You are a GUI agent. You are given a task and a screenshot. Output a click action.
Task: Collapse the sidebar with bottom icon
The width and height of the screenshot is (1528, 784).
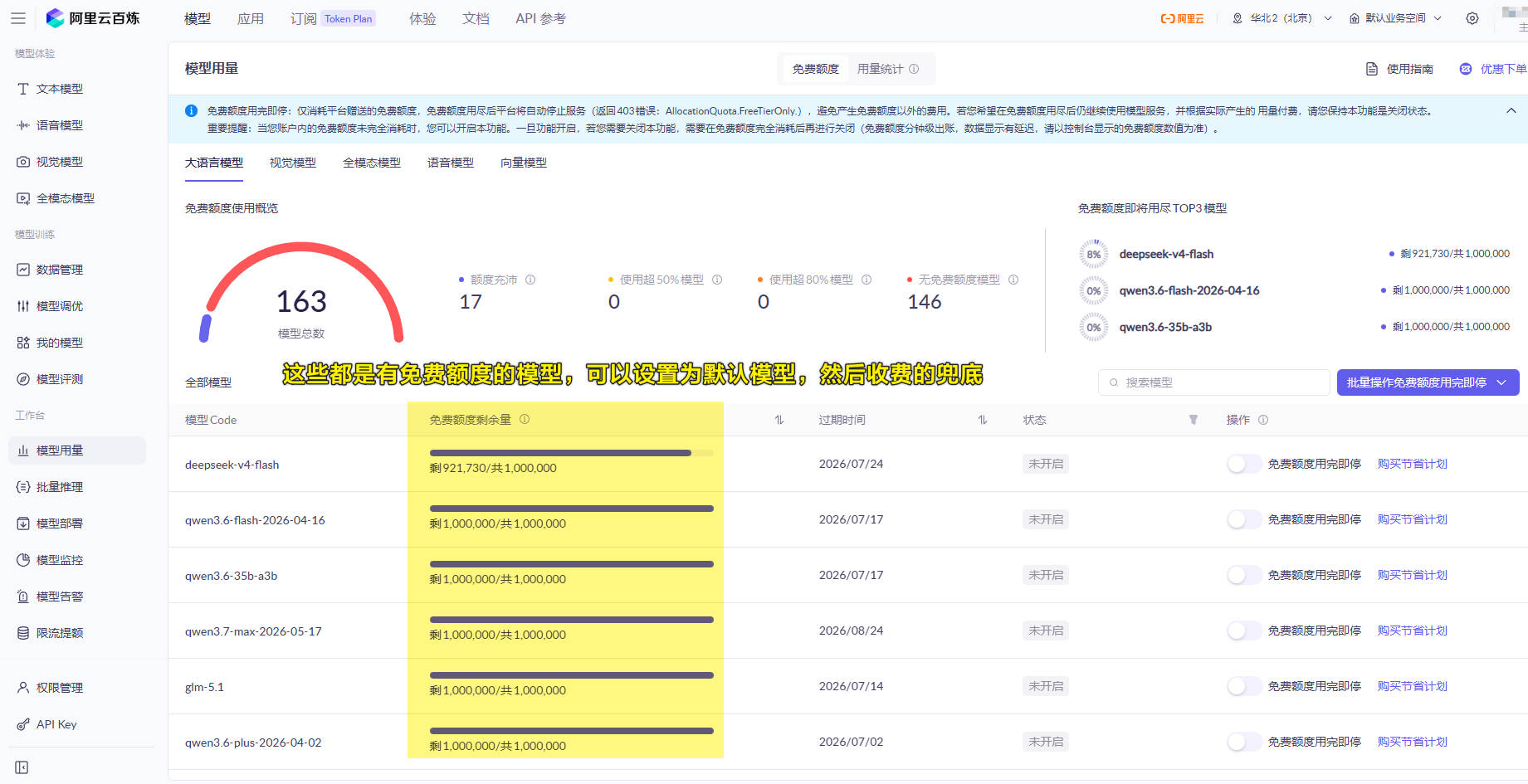(22, 767)
